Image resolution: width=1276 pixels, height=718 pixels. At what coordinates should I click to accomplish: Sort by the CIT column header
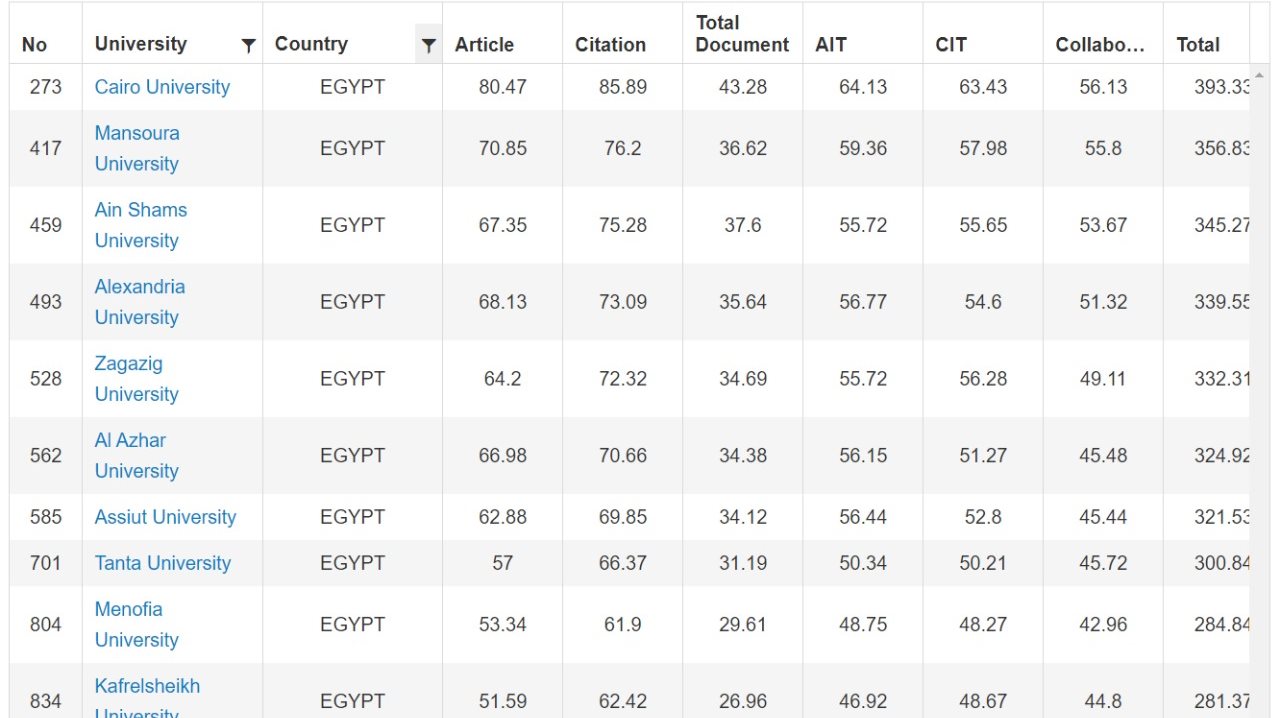(951, 45)
